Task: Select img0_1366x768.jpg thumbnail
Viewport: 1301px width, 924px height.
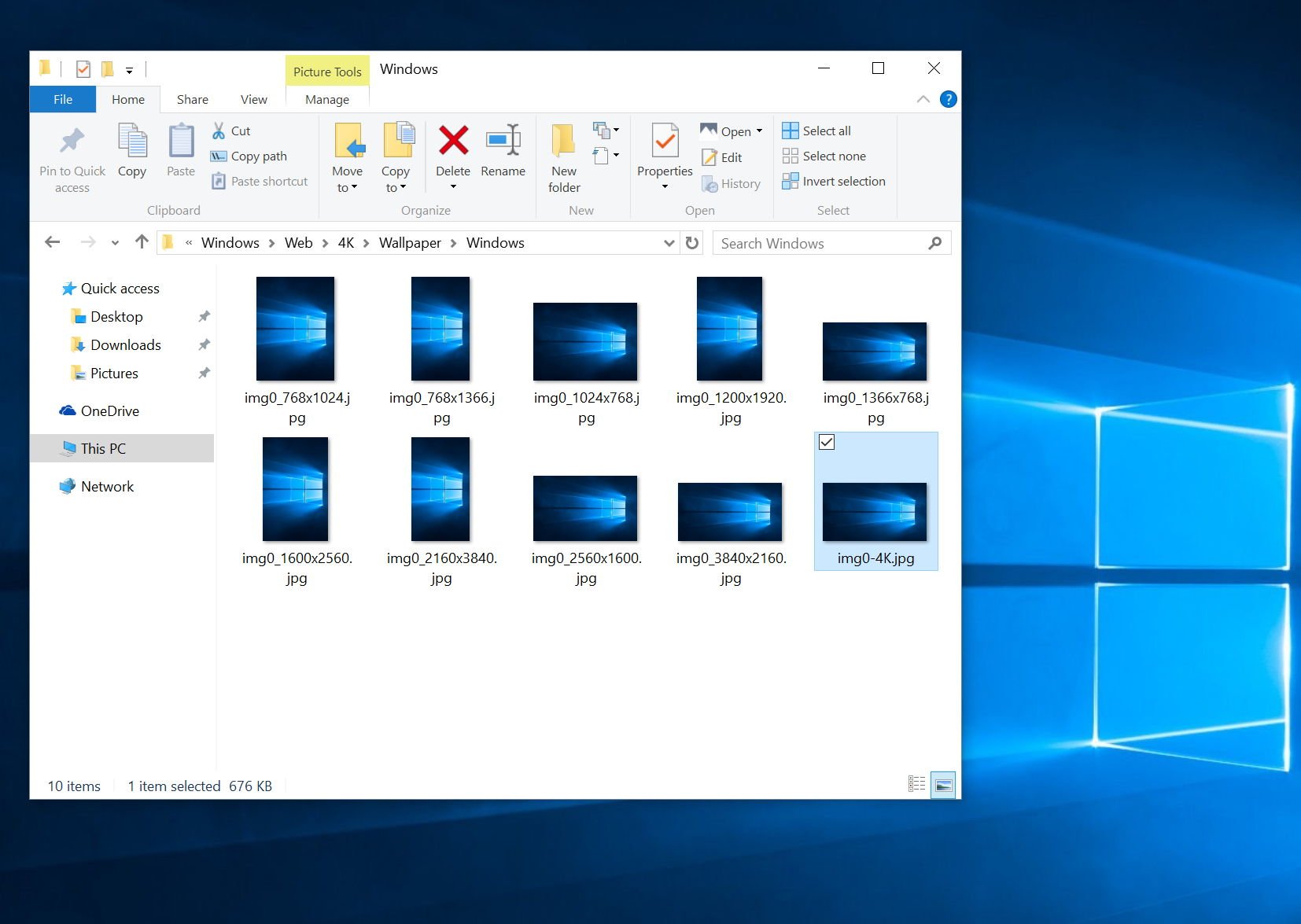Action: (875, 352)
